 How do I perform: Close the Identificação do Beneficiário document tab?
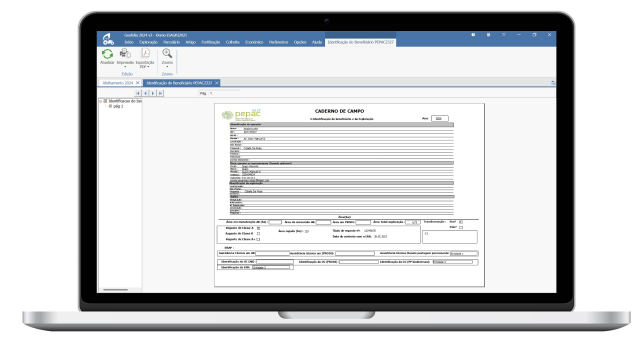pos(217,83)
